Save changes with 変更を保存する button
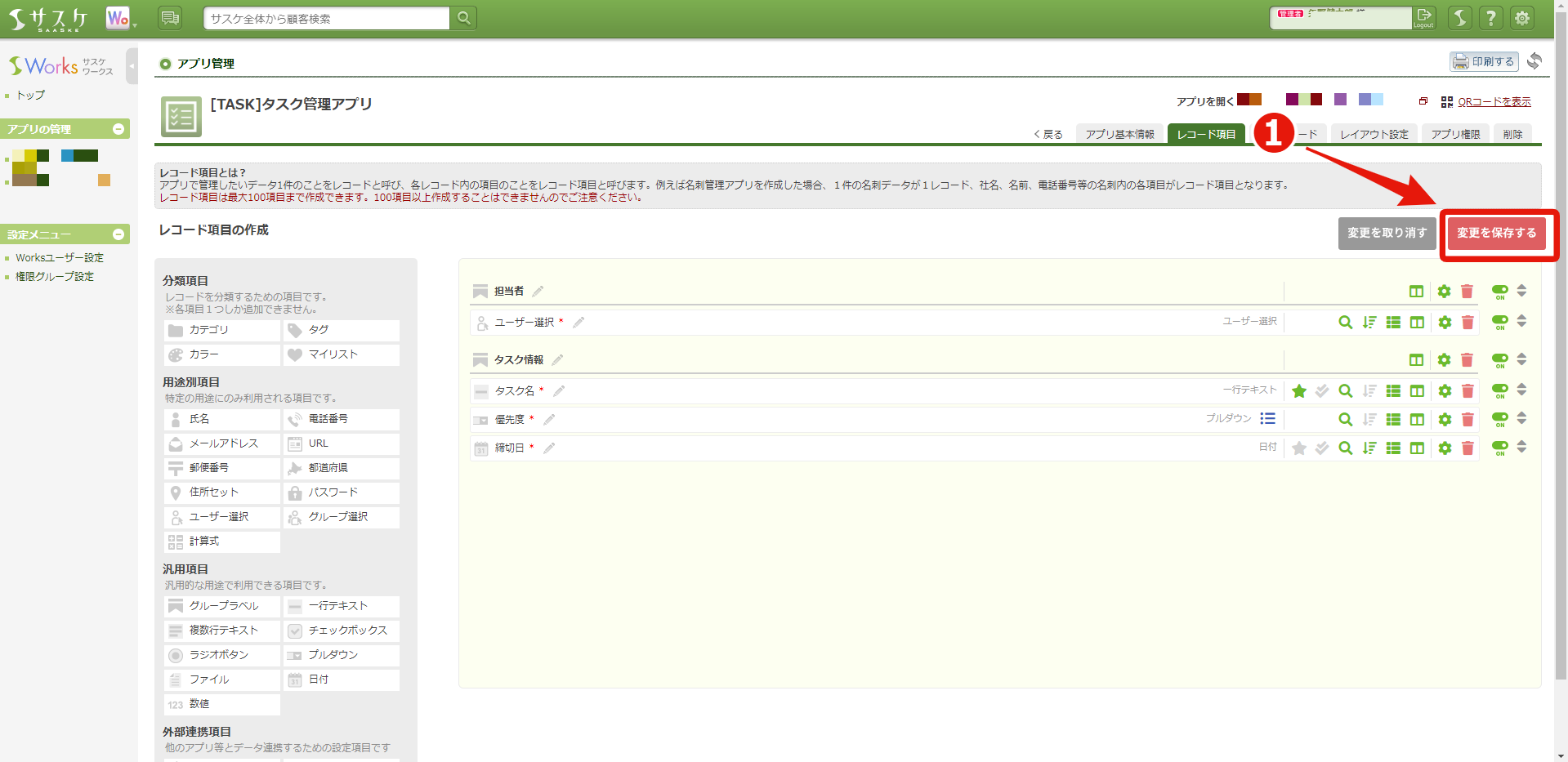 click(x=1498, y=233)
